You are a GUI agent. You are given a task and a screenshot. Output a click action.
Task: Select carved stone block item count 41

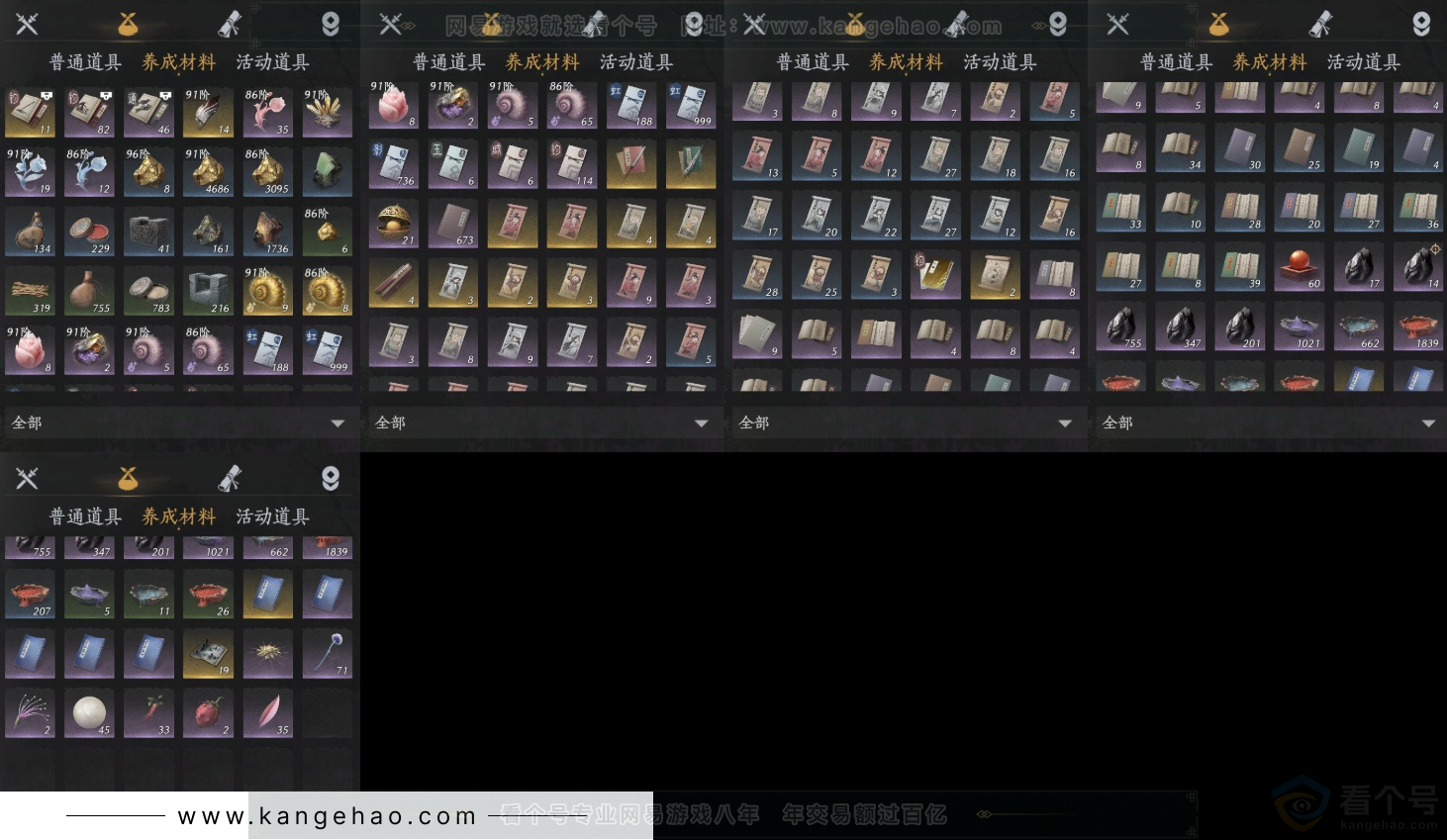(x=148, y=232)
